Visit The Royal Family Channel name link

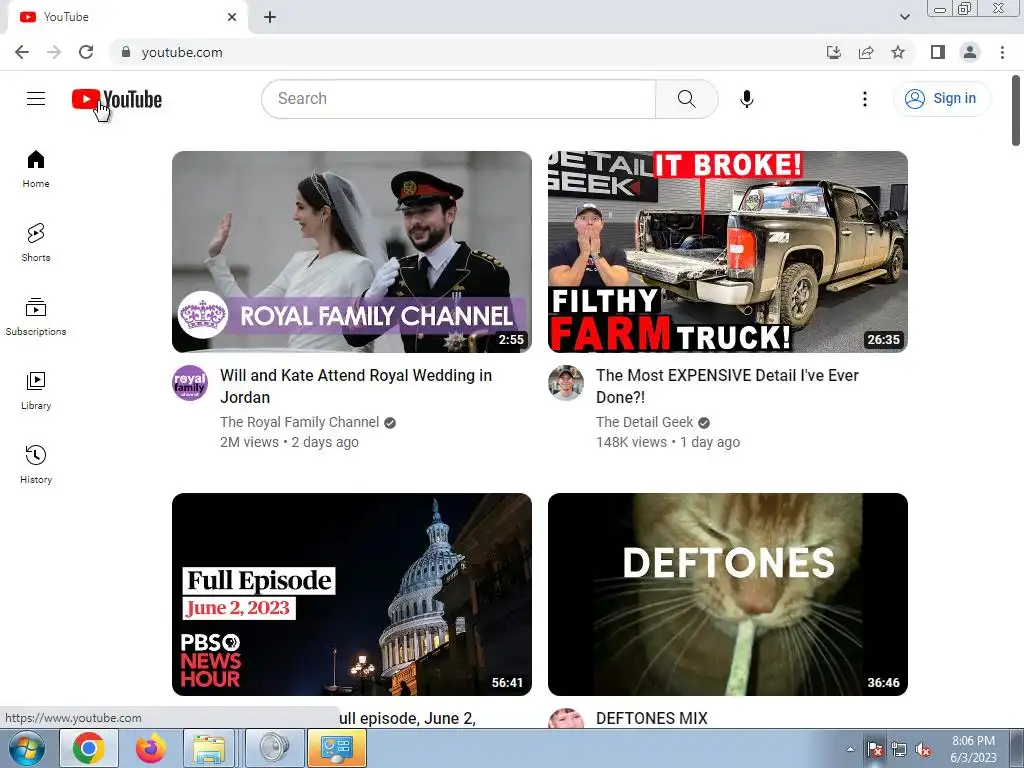click(299, 422)
